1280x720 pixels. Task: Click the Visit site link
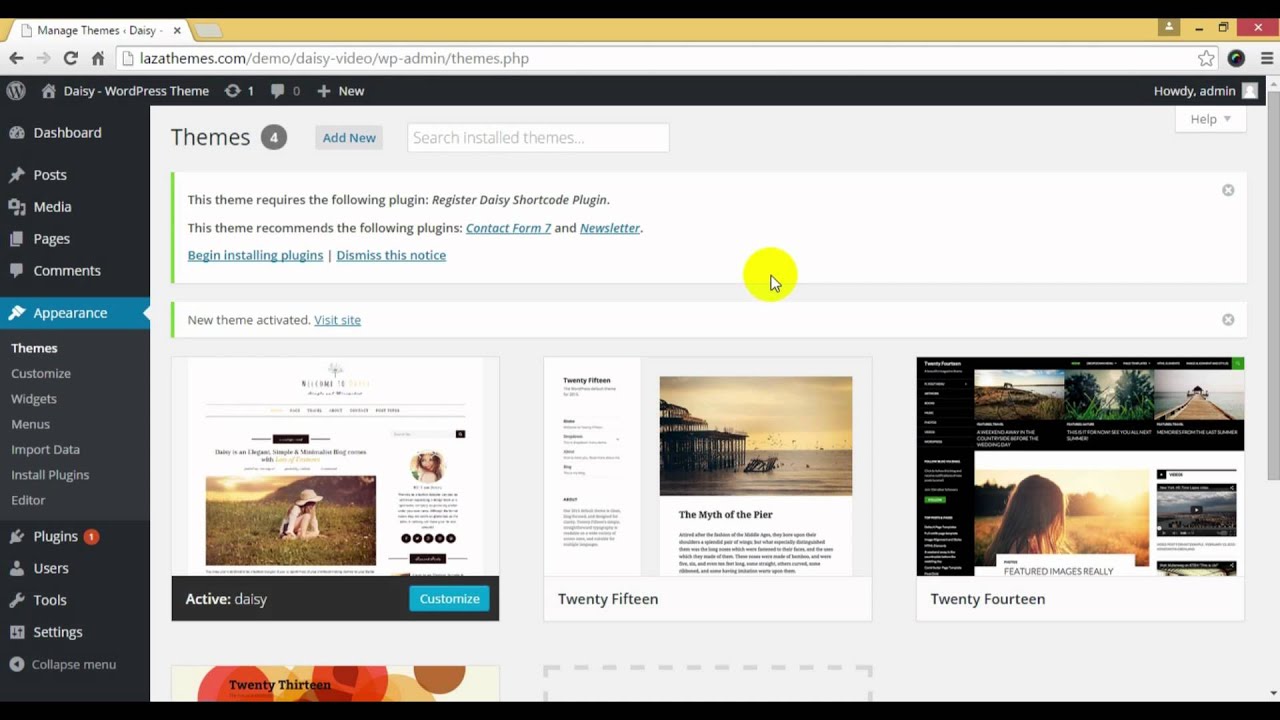[337, 320]
